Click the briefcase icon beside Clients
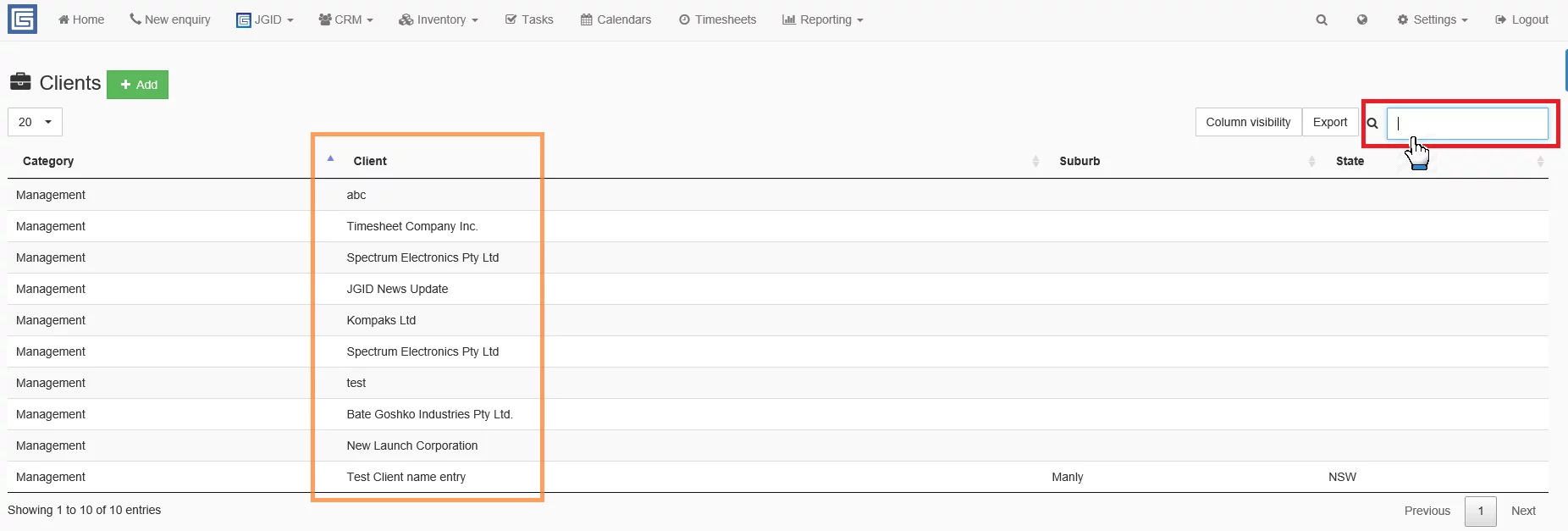 pos(20,82)
